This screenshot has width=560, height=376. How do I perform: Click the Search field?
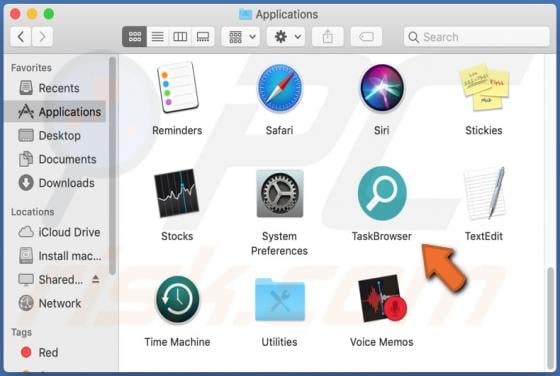coord(476,37)
